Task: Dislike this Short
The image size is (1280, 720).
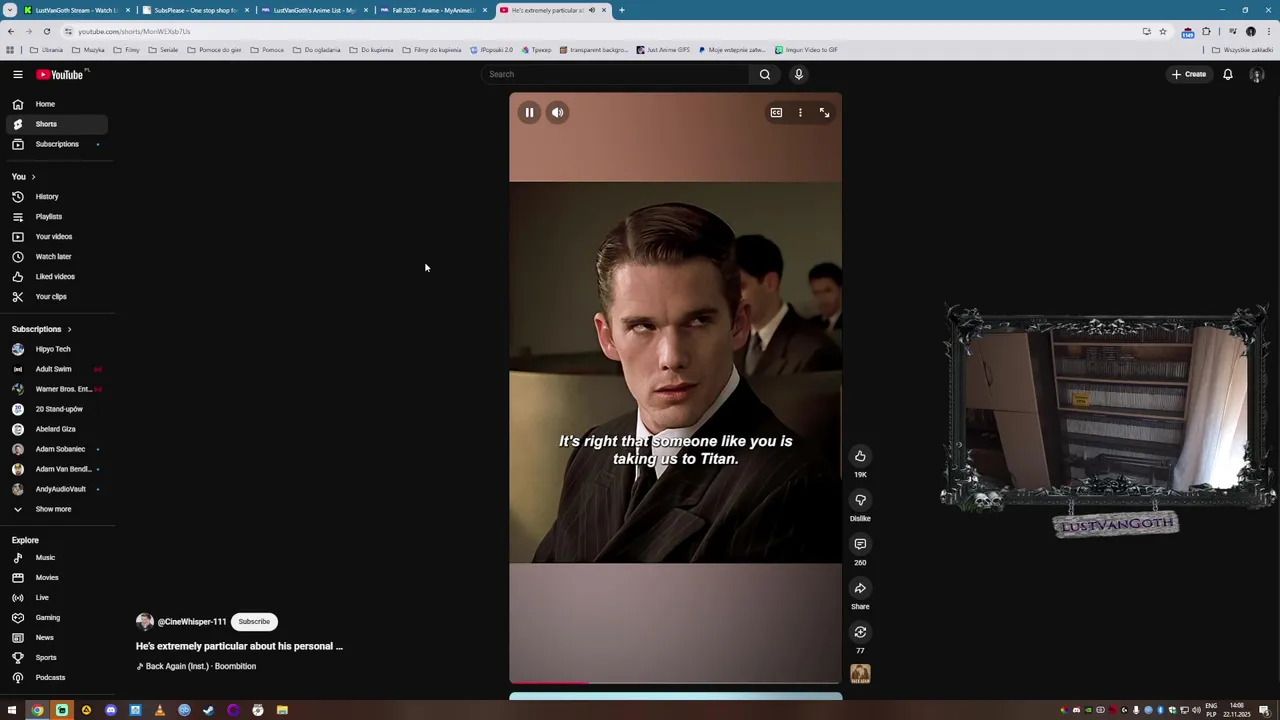Action: 860,500
